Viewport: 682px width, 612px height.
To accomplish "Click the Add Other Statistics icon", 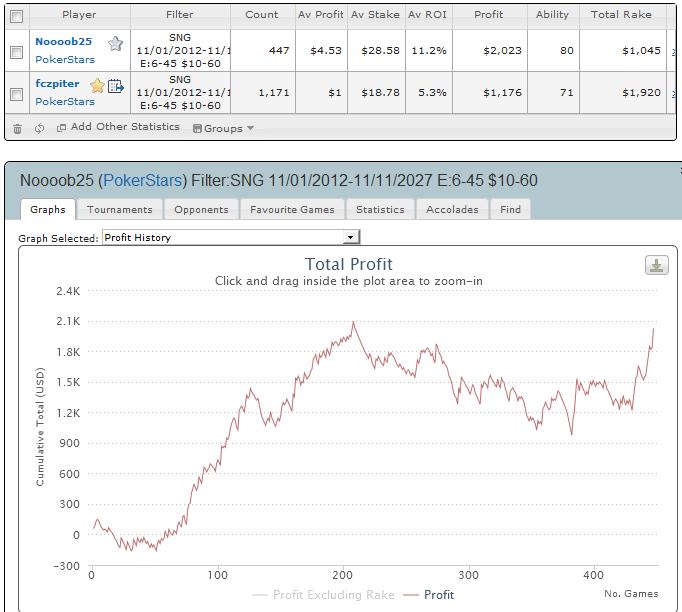I will 61,127.
